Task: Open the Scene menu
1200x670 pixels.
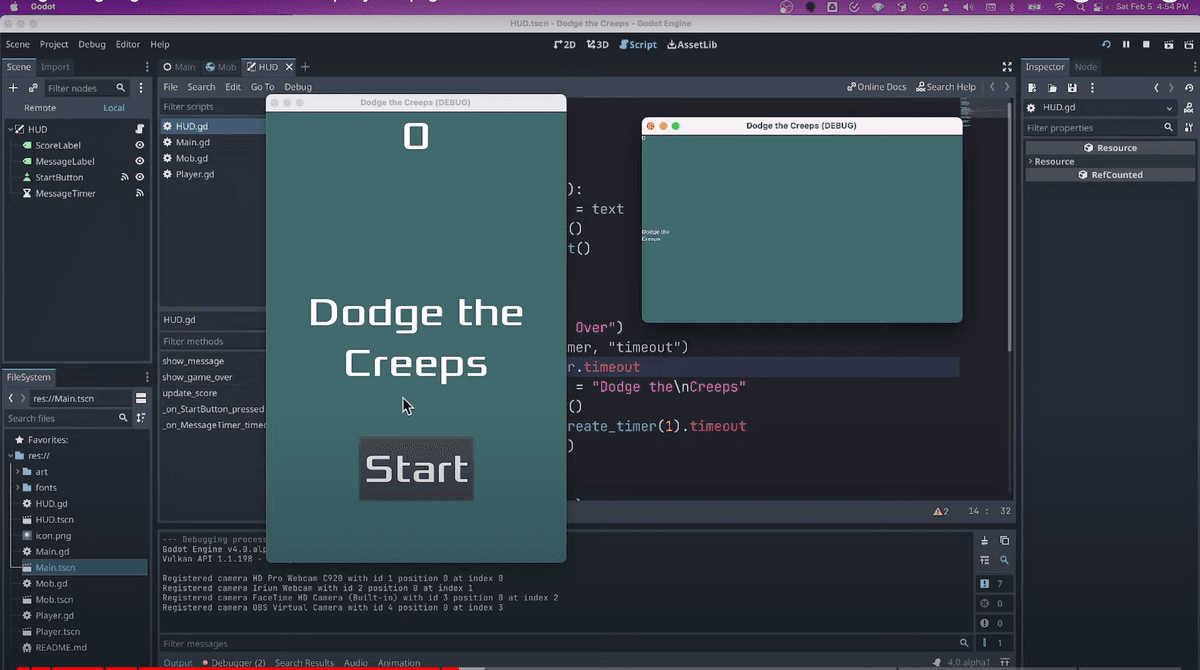Action: (18, 44)
